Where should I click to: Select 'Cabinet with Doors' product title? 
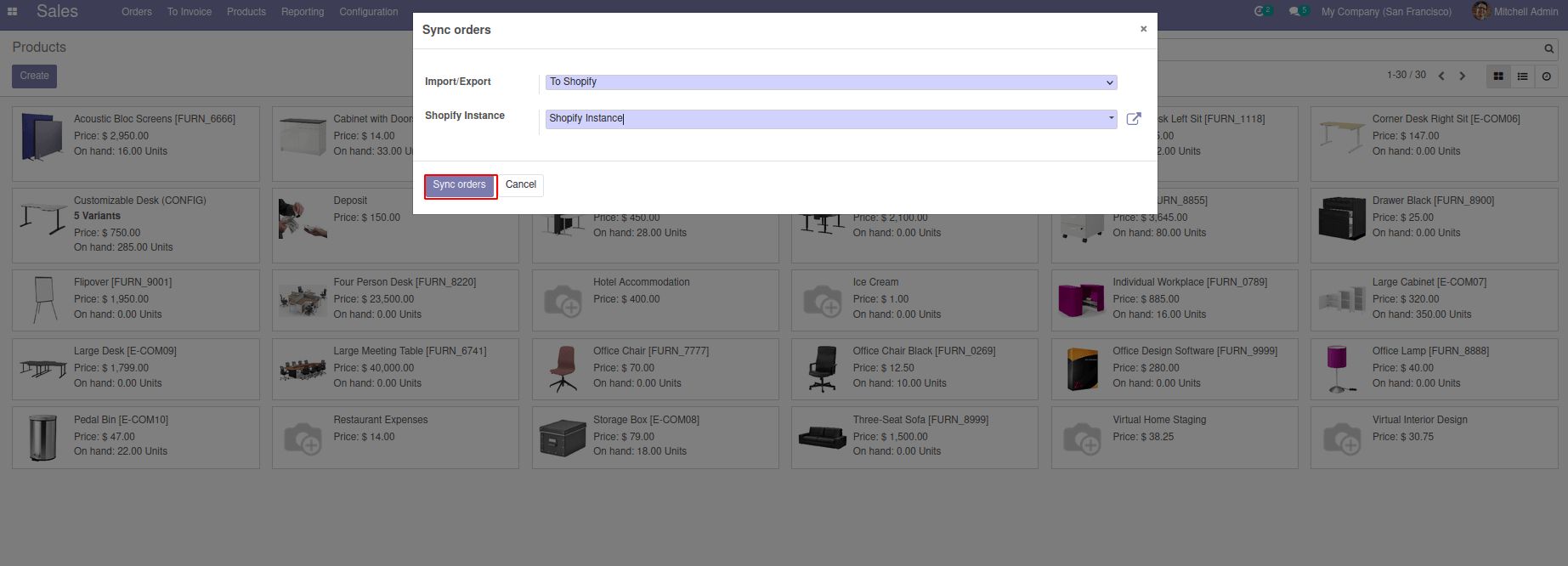(x=373, y=119)
